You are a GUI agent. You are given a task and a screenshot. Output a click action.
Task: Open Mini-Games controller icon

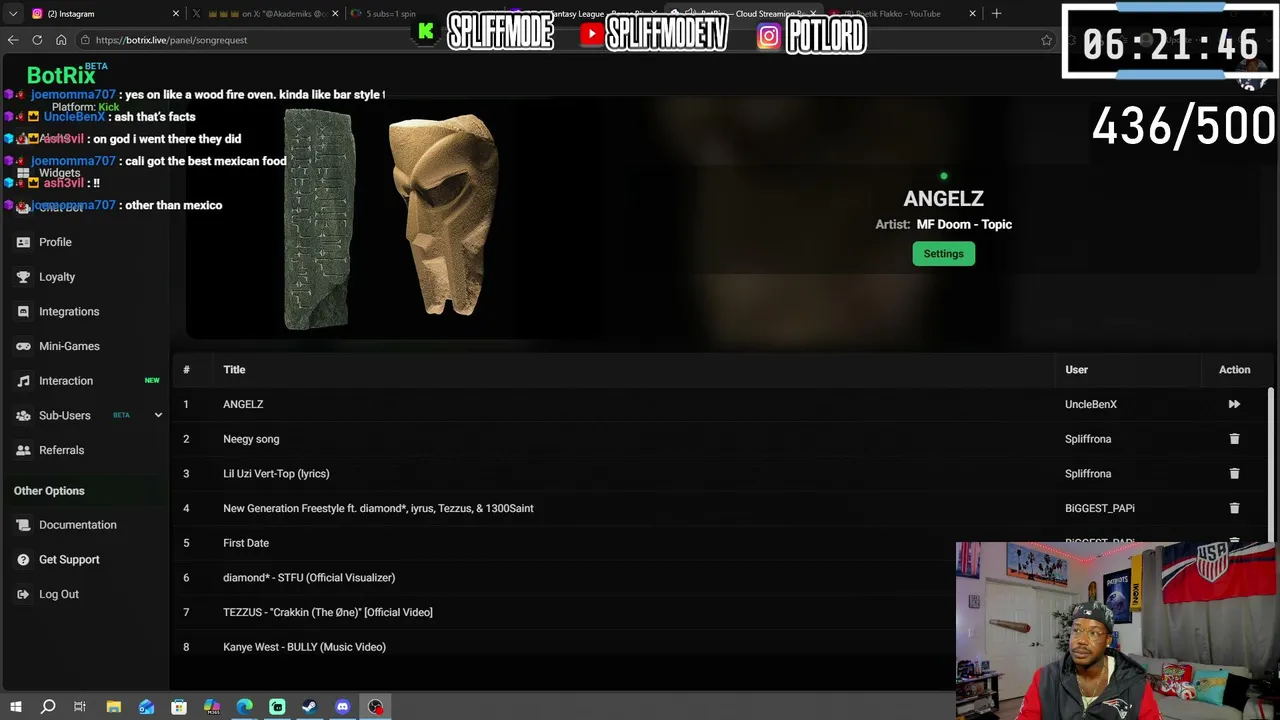pos(23,346)
